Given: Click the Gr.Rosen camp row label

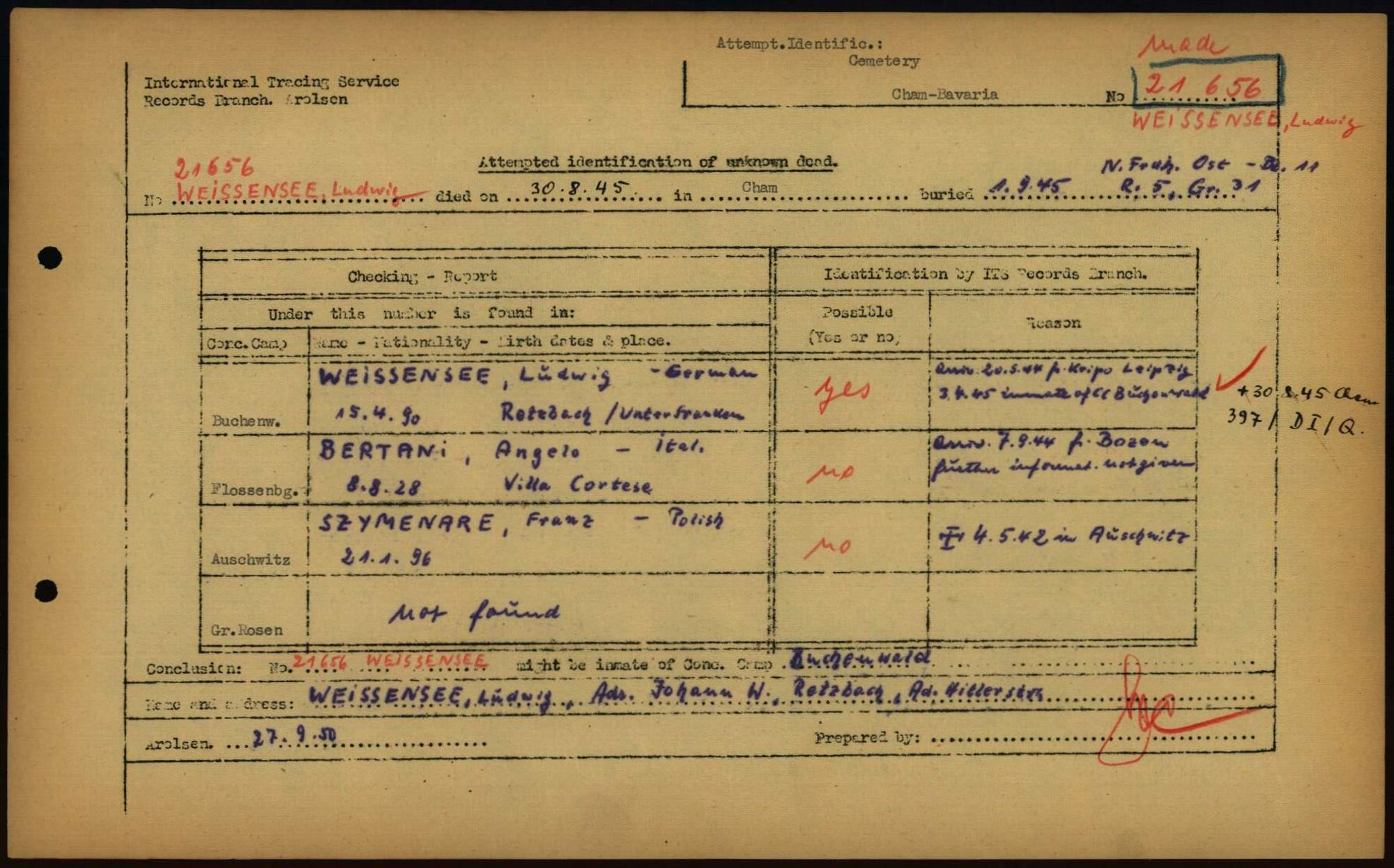Looking at the screenshot, I should tap(247, 630).
